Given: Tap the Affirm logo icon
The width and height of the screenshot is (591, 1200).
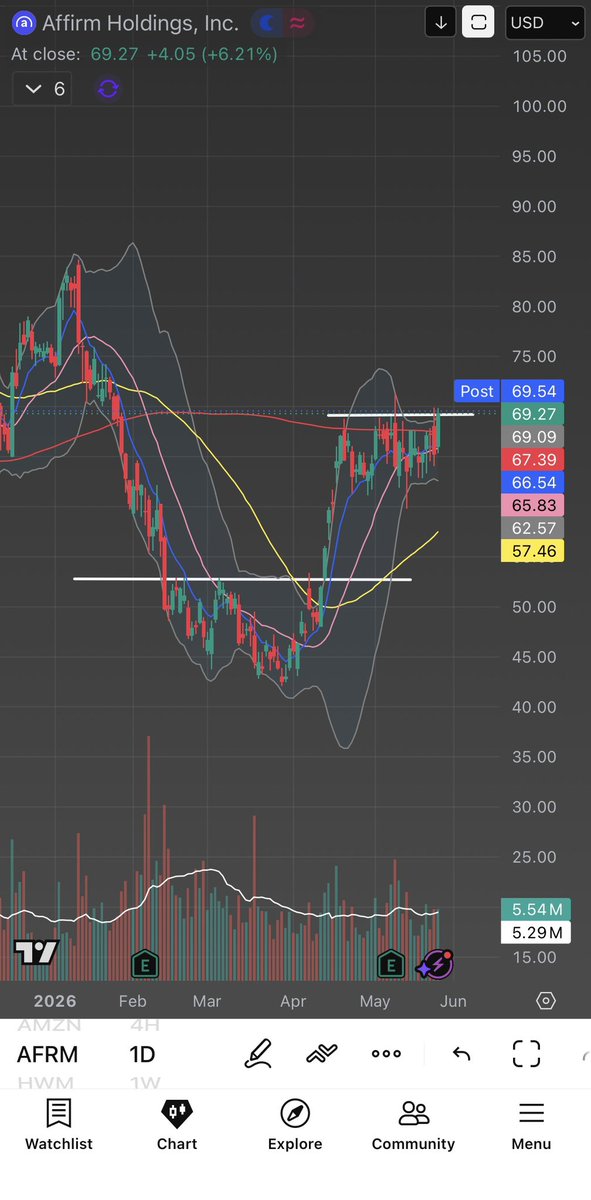Looking at the screenshot, I should pos(24,22).
